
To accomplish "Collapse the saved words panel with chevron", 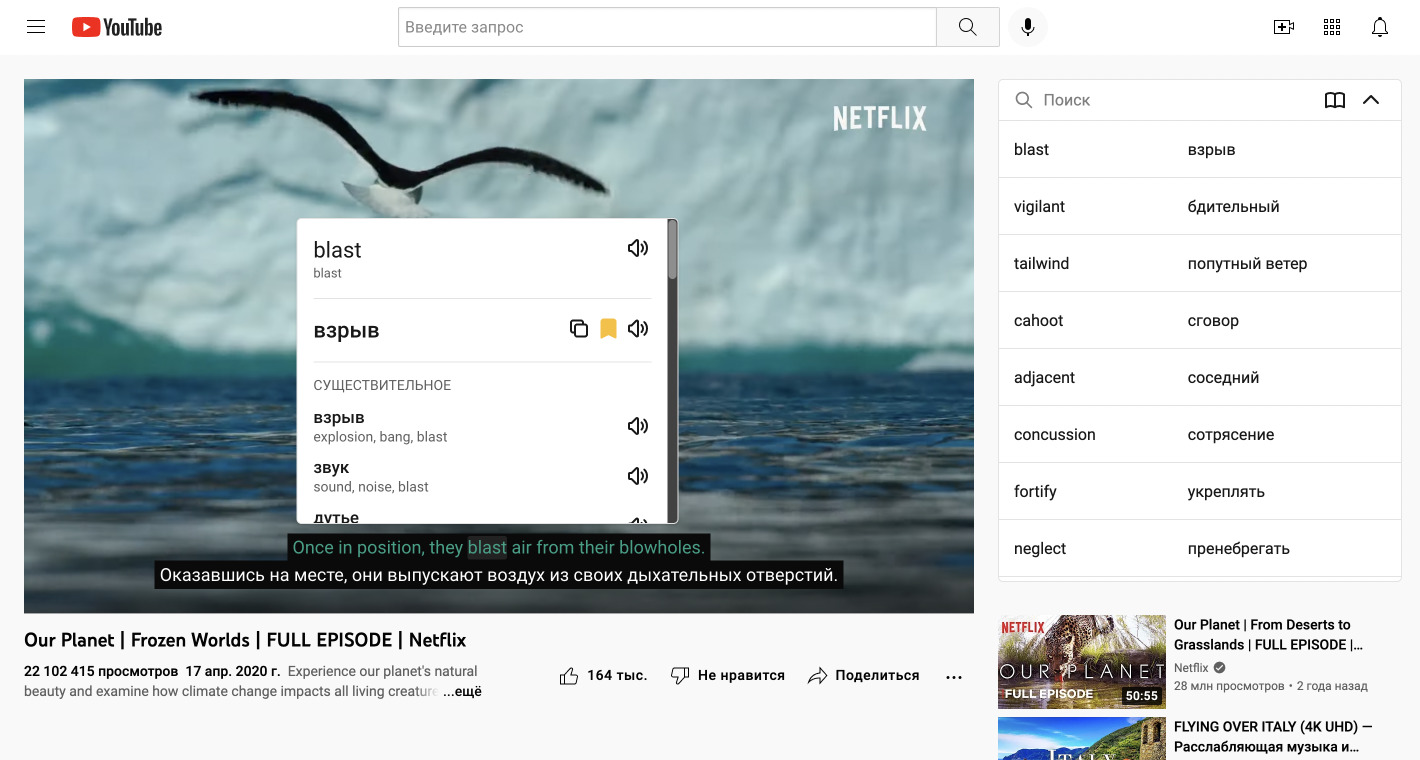I will tap(1371, 100).
